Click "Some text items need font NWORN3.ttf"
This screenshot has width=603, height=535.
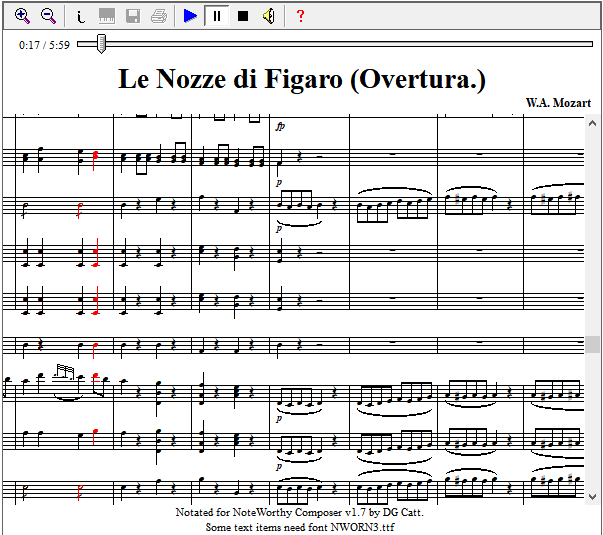point(300,527)
